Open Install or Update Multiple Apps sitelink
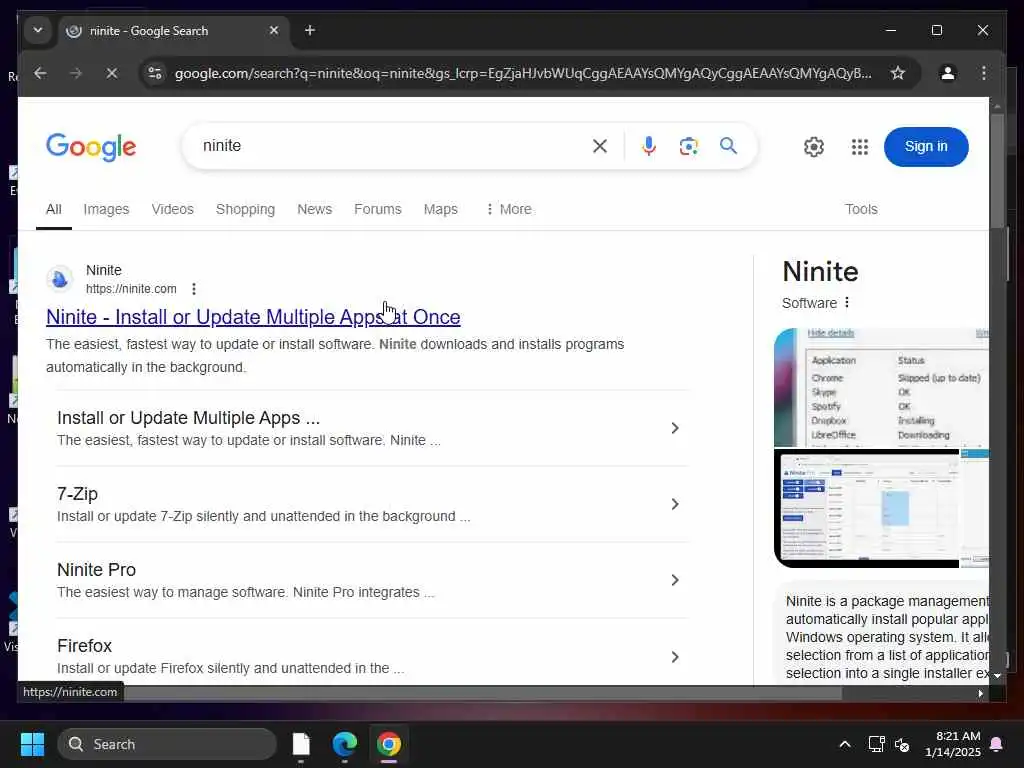Screen dimensions: 1024x768 point(188,418)
